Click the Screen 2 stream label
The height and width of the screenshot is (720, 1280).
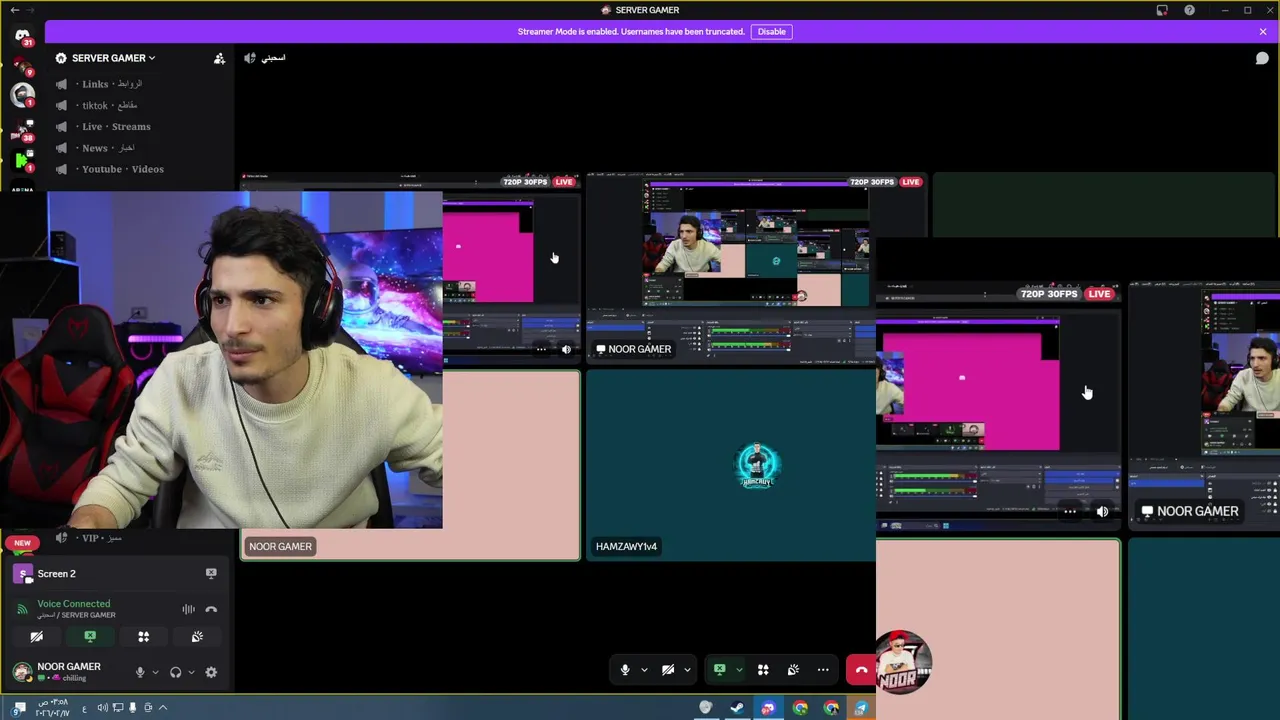[56, 574]
